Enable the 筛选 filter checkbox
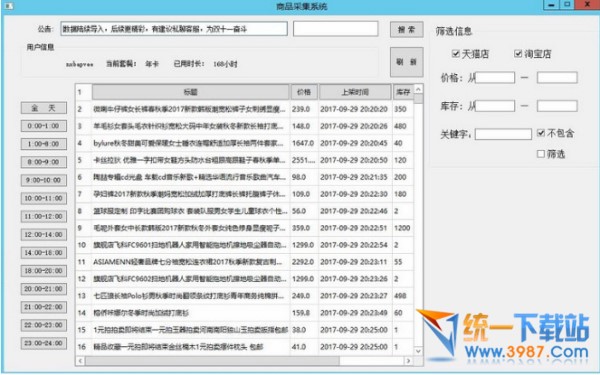This screenshot has width=600, height=375. (x=541, y=154)
